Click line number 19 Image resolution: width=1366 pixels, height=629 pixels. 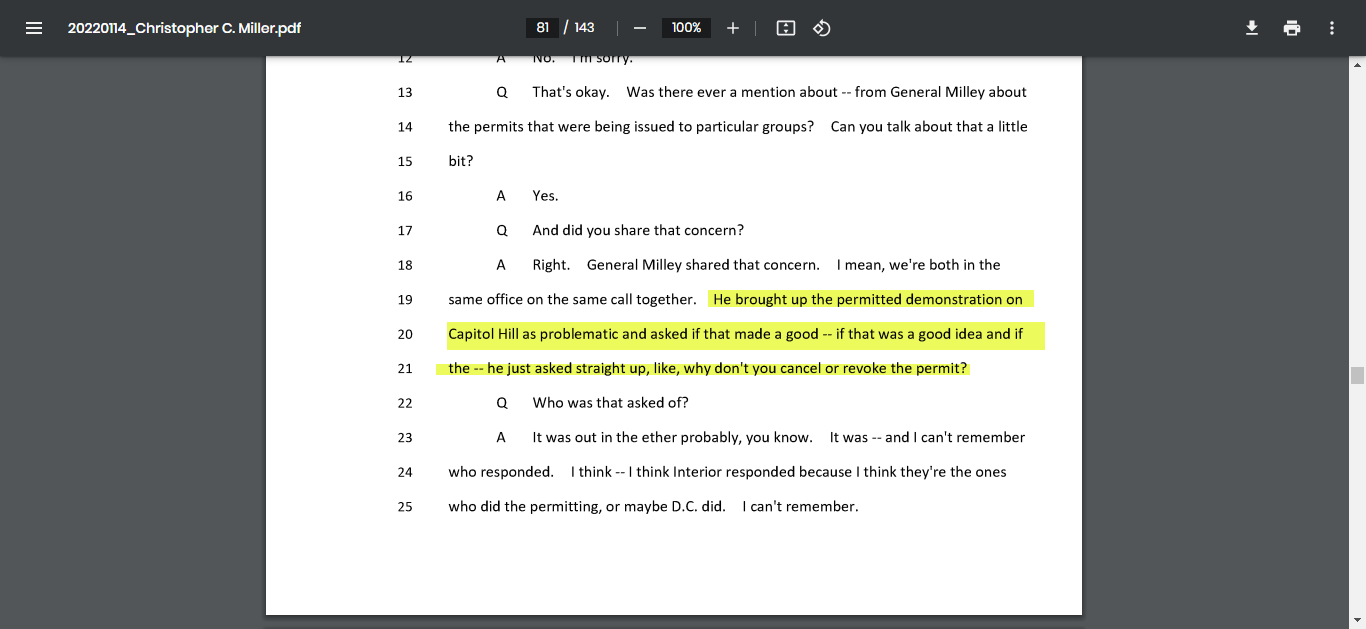tap(405, 300)
